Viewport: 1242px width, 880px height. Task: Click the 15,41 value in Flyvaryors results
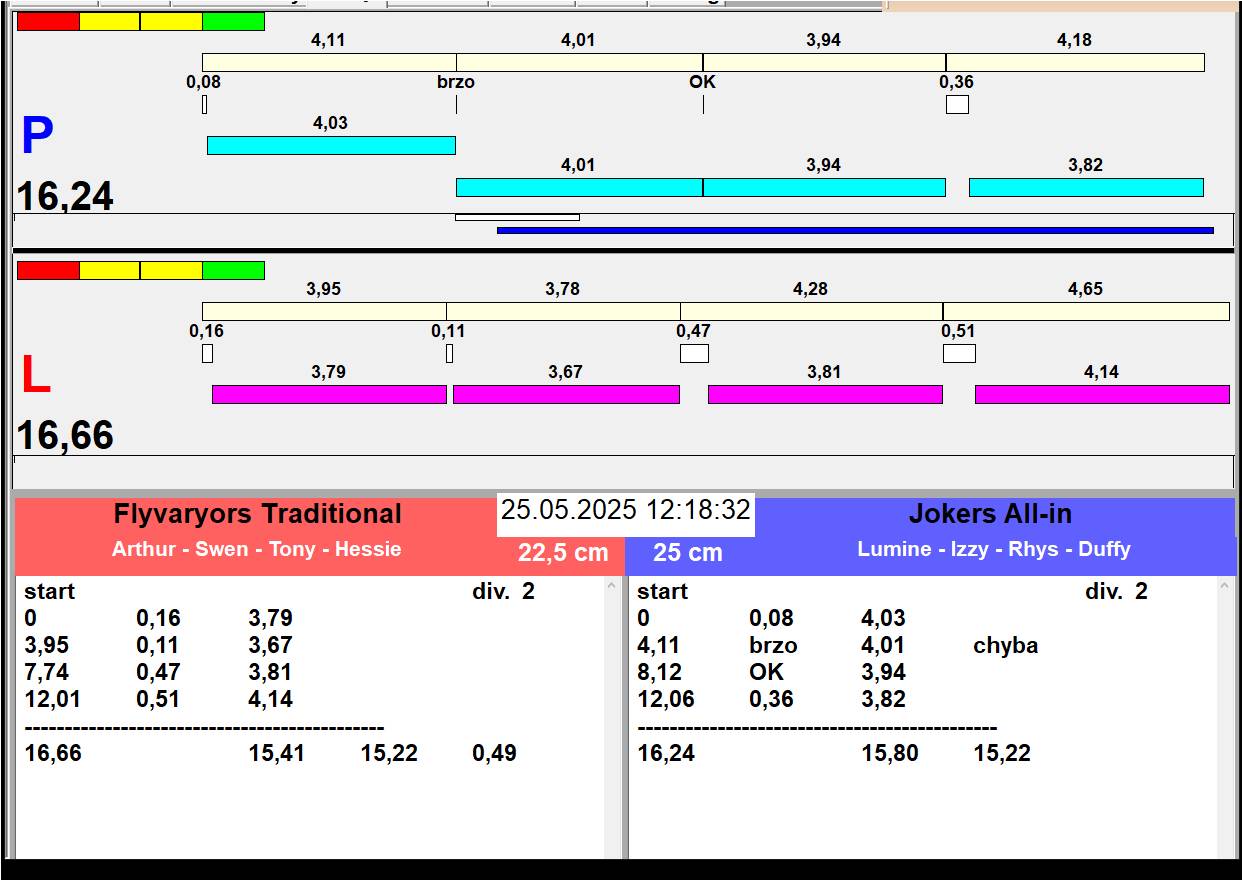pos(276,754)
